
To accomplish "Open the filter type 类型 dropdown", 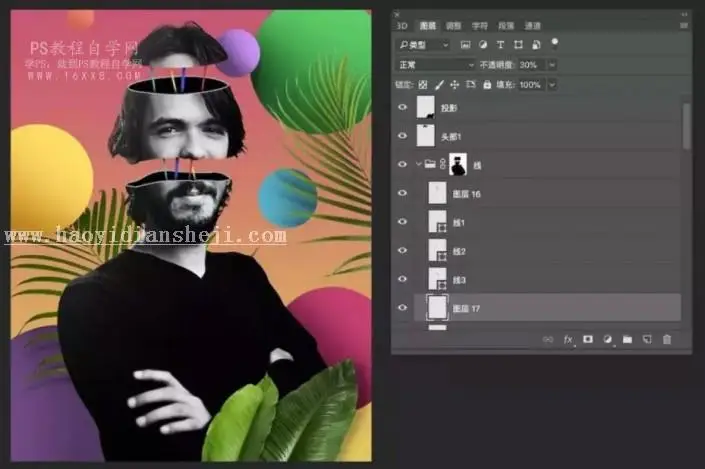I will (423, 45).
